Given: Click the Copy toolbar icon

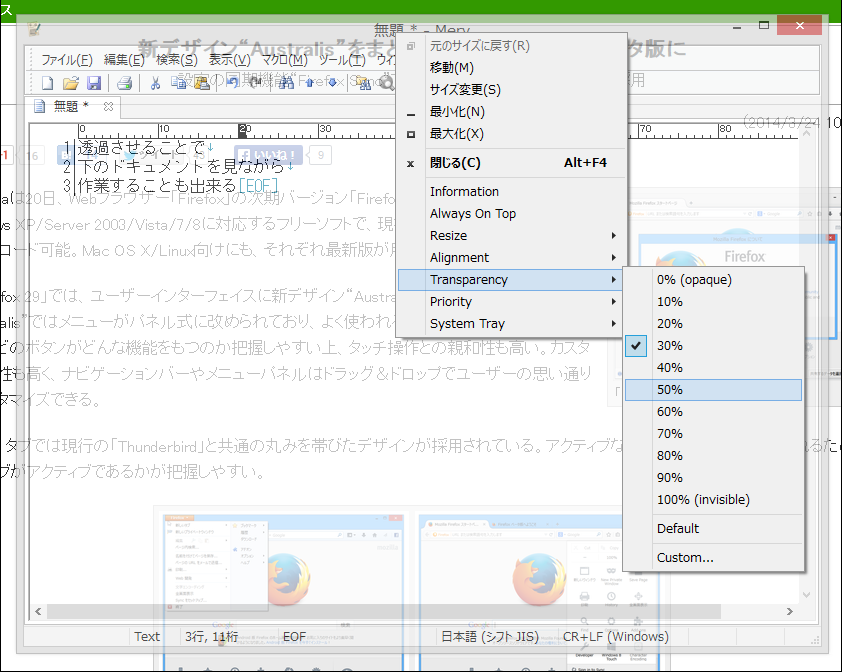Looking at the screenshot, I should (178, 82).
